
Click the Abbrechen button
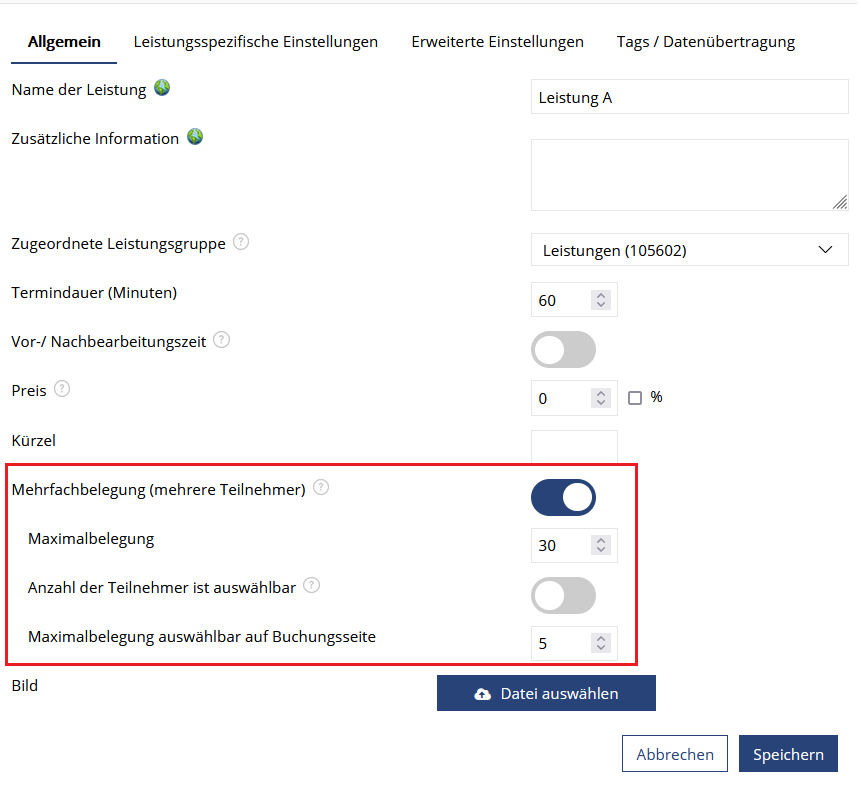click(x=675, y=754)
